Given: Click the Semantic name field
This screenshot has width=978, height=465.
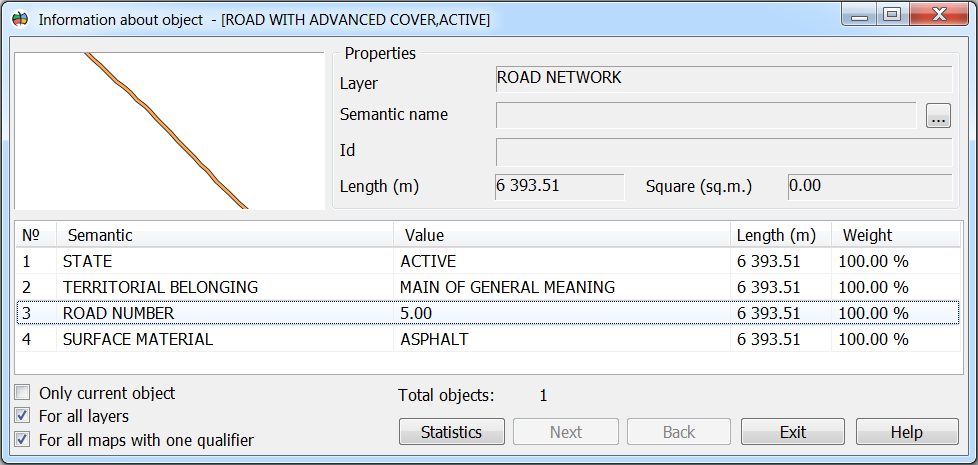Looking at the screenshot, I should pos(705,116).
